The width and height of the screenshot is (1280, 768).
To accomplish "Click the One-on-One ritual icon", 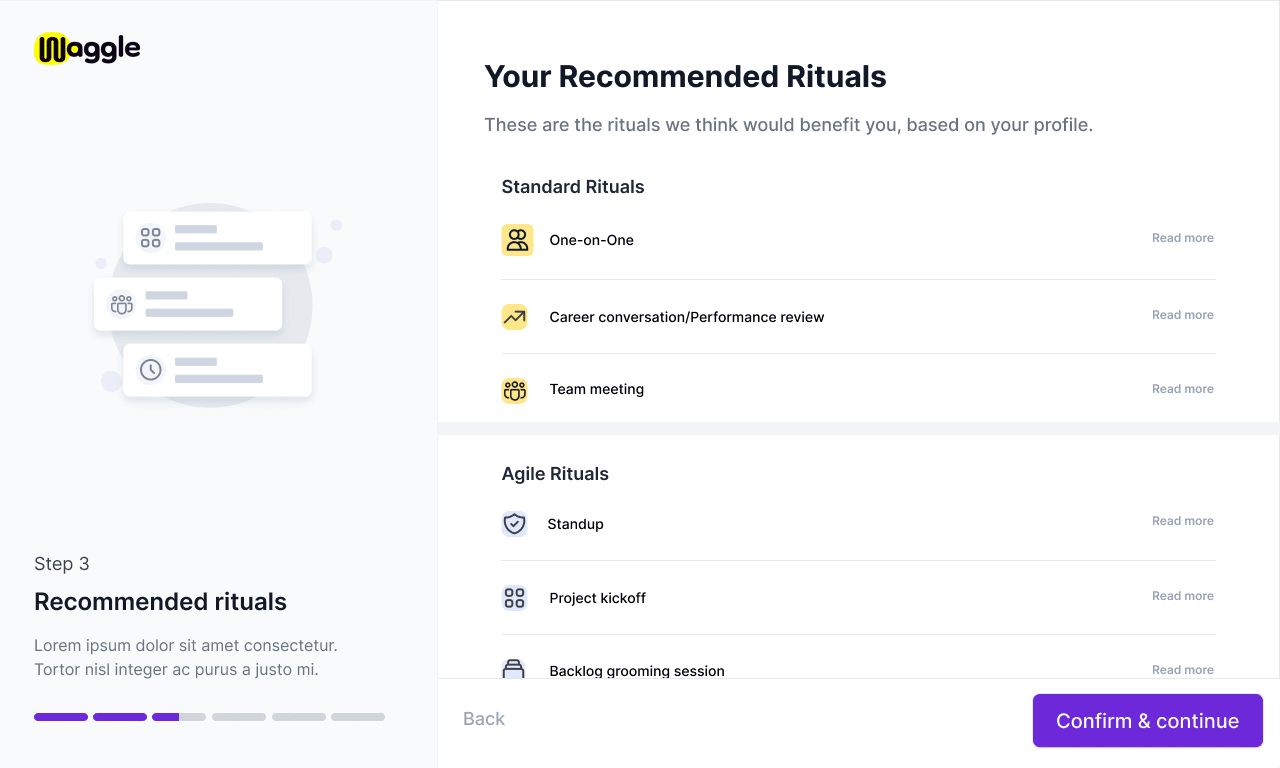I will tap(517, 240).
